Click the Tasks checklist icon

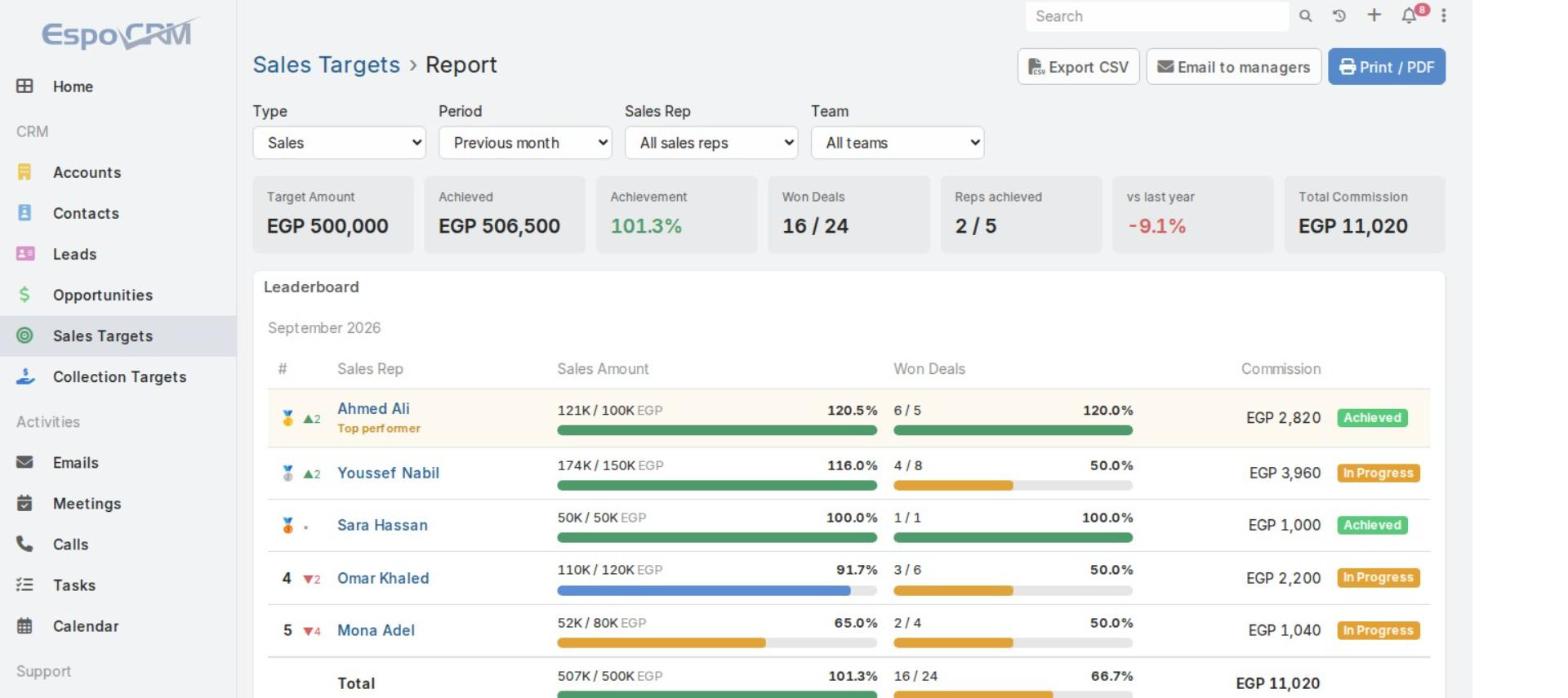pos(25,585)
